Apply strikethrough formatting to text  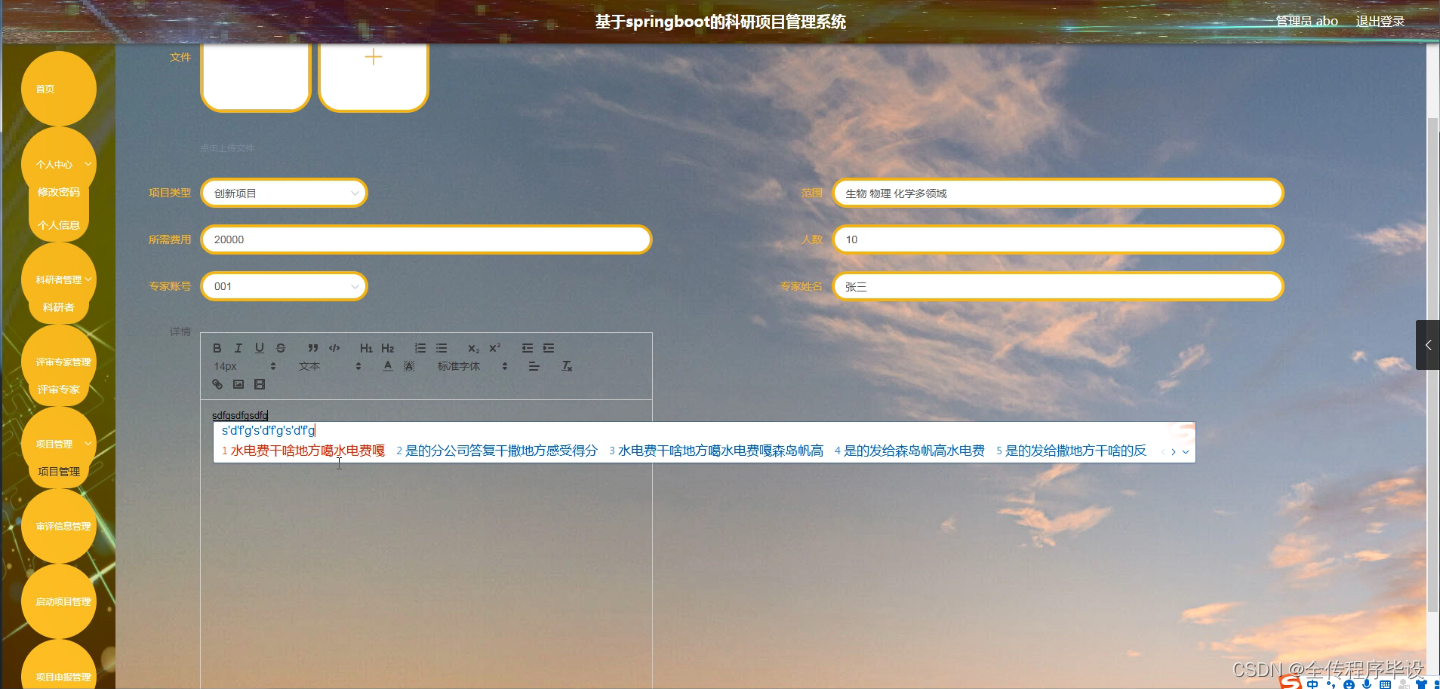280,348
